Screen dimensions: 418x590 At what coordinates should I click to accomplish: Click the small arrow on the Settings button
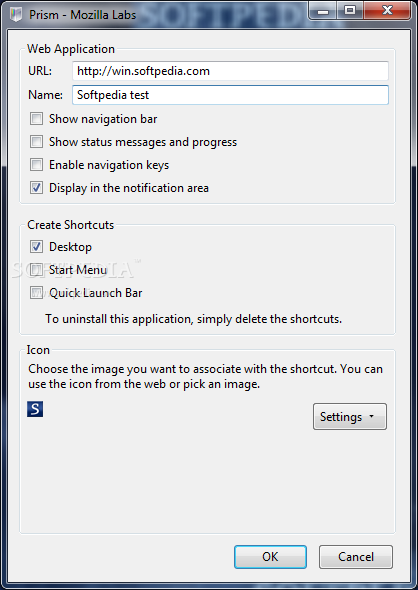(372, 417)
